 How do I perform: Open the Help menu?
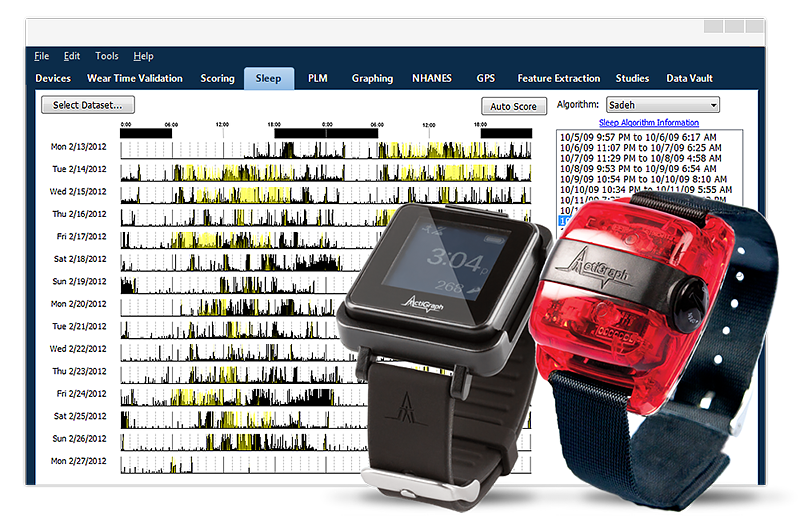tap(143, 56)
